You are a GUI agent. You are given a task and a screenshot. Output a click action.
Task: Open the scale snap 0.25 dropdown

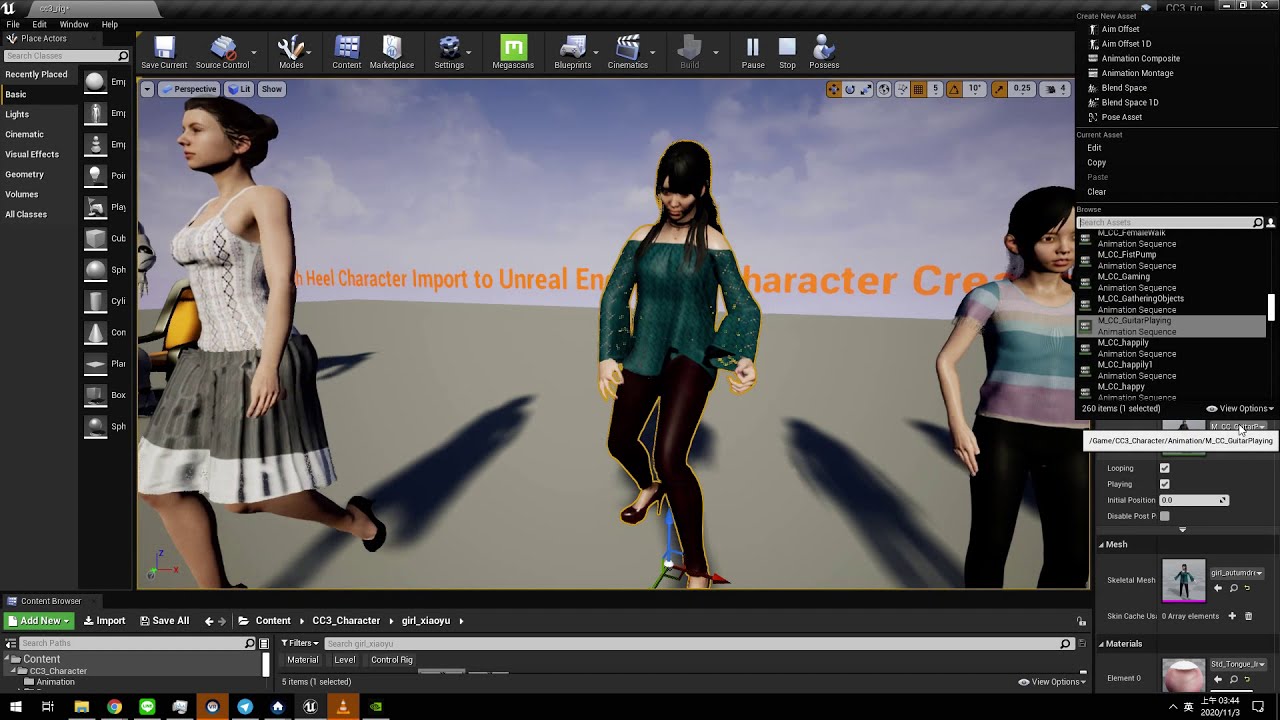click(x=1022, y=89)
